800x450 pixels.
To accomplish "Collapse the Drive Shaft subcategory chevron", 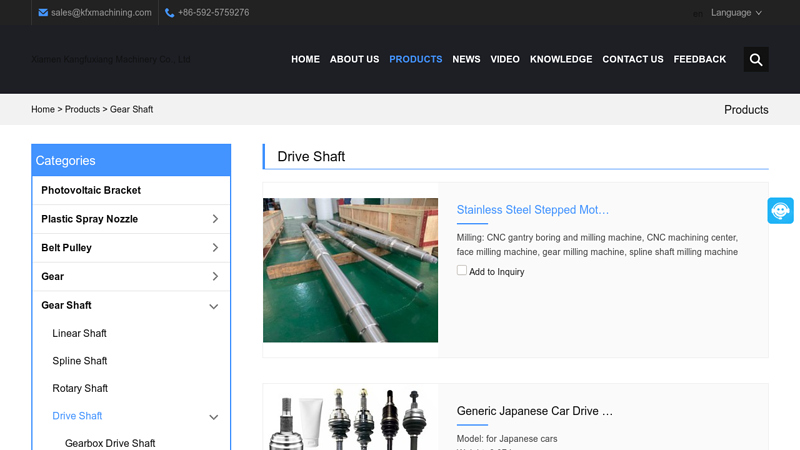I will [214, 417].
